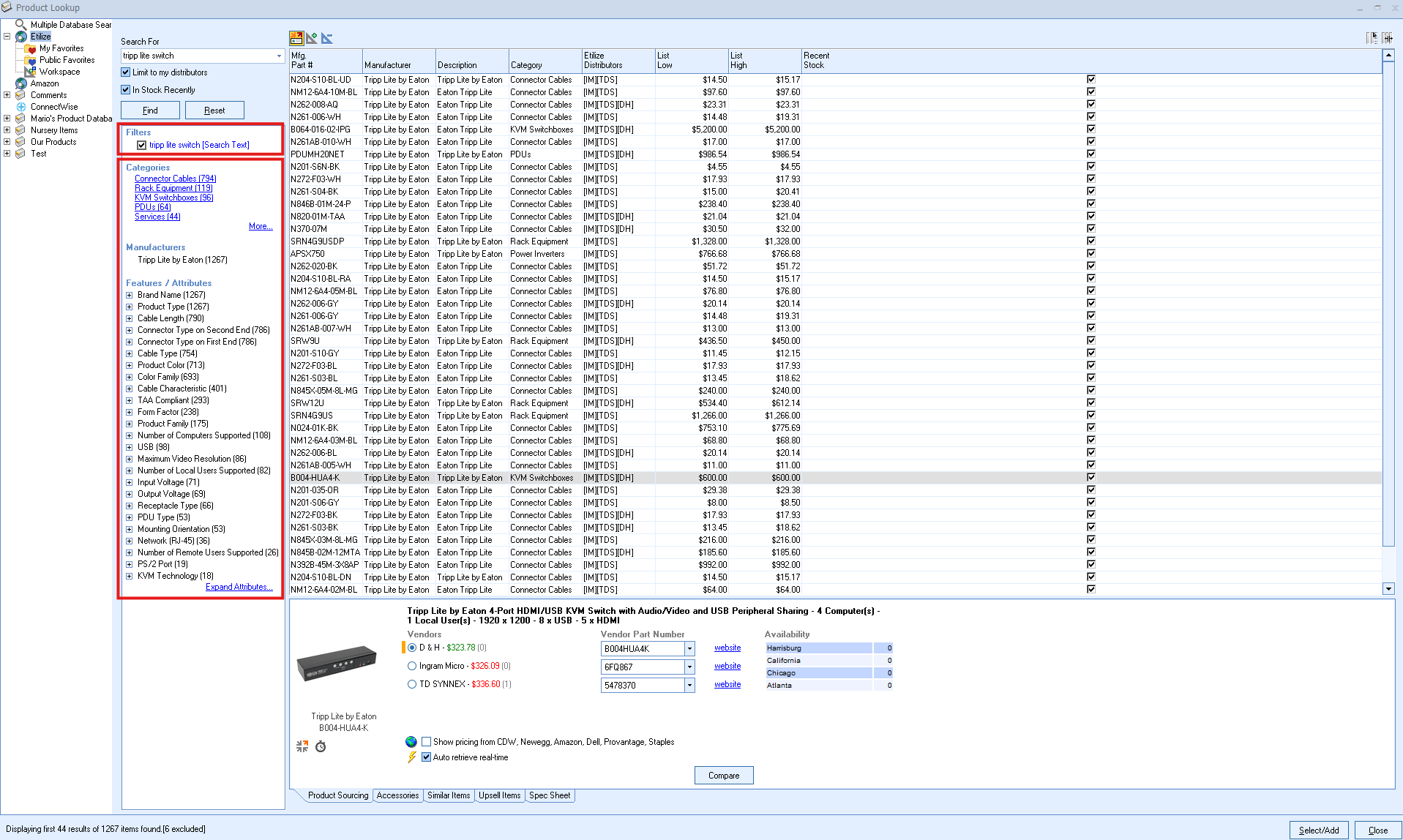1403x840 pixels.
Task: Select the Ingram Micro vendor radio button
Action: 412,666
